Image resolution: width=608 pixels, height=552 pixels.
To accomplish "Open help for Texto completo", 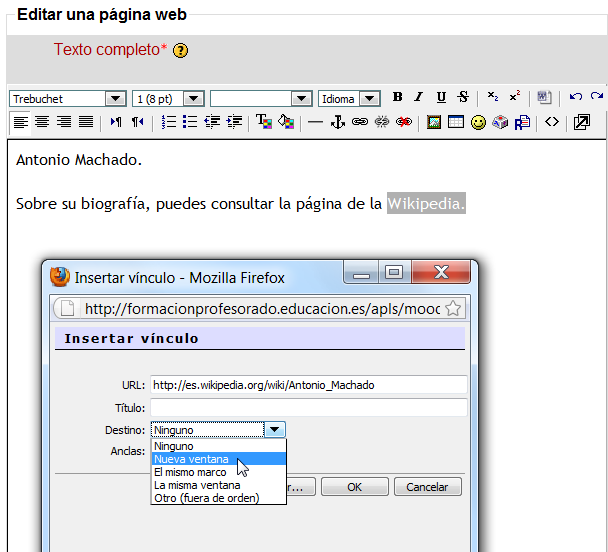I will (180, 51).
